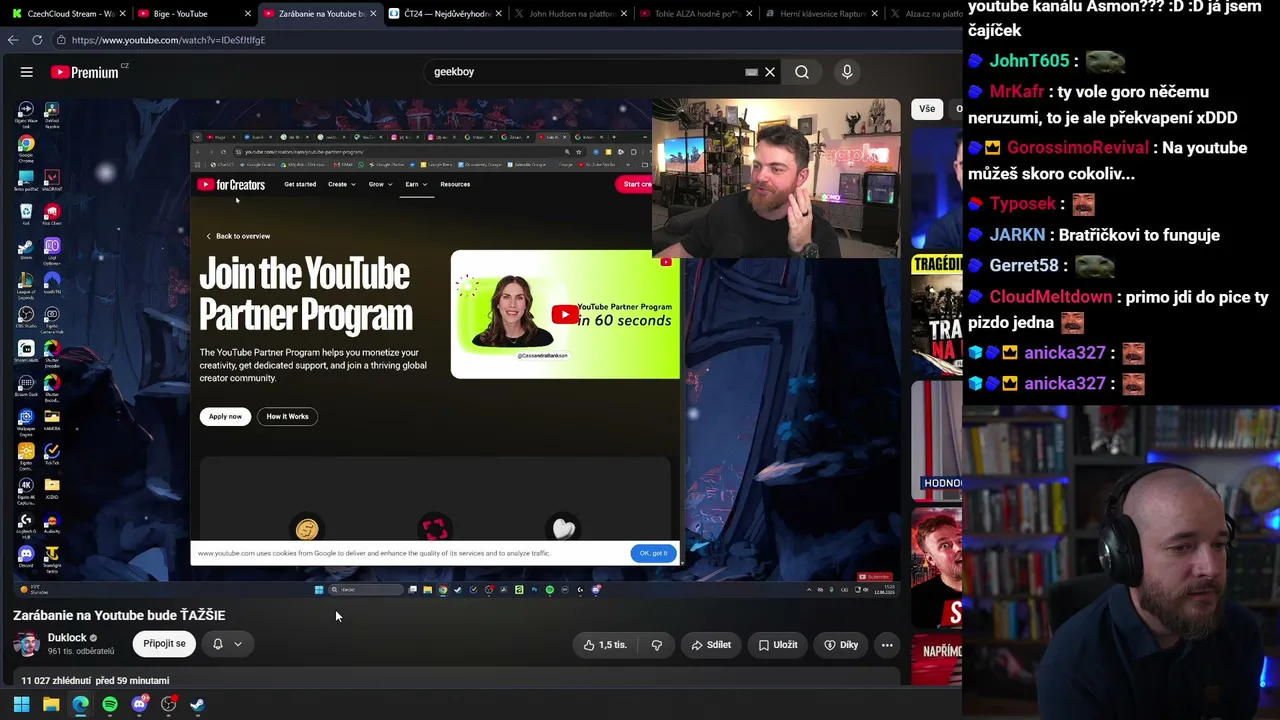This screenshot has height=720, width=1280.
Task: View site information icon in address bar
Action: point(61,40)
